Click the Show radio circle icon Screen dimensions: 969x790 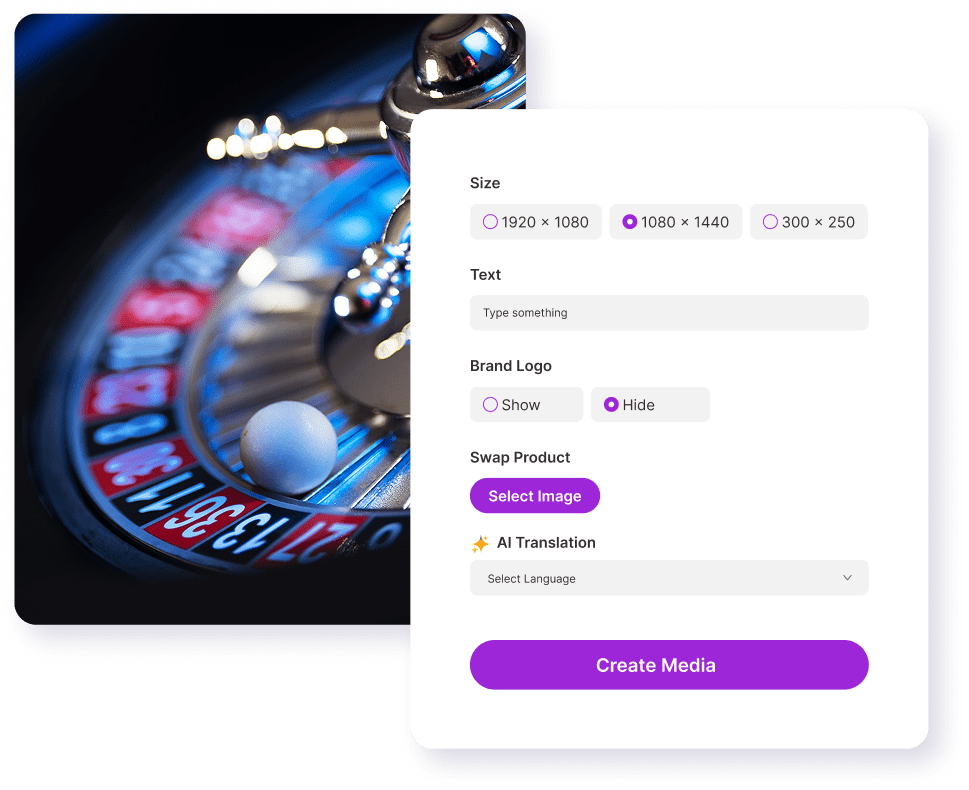tap(490, 405)
